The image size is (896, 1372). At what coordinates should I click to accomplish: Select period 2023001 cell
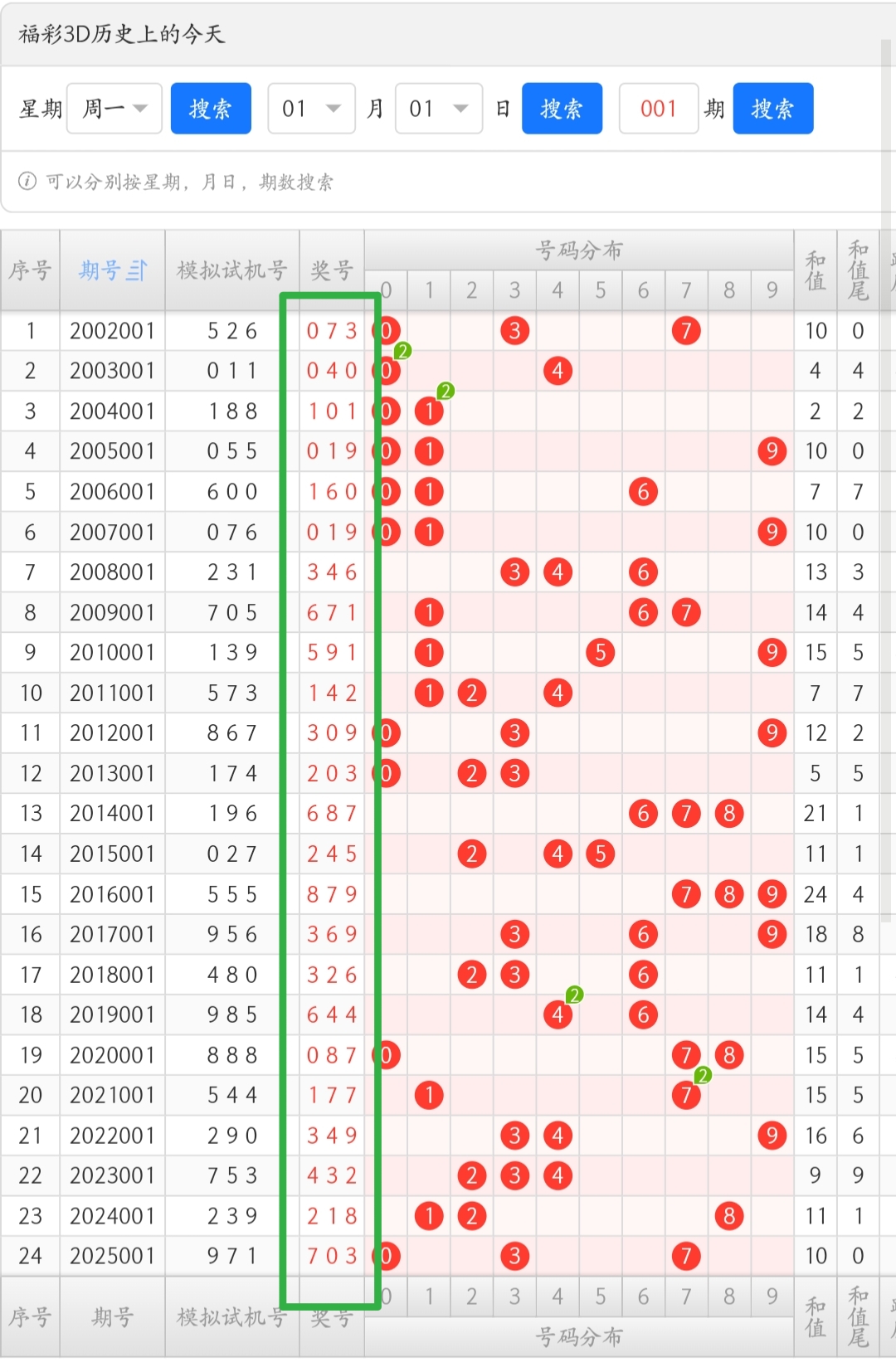click(x=113, y=1175)
